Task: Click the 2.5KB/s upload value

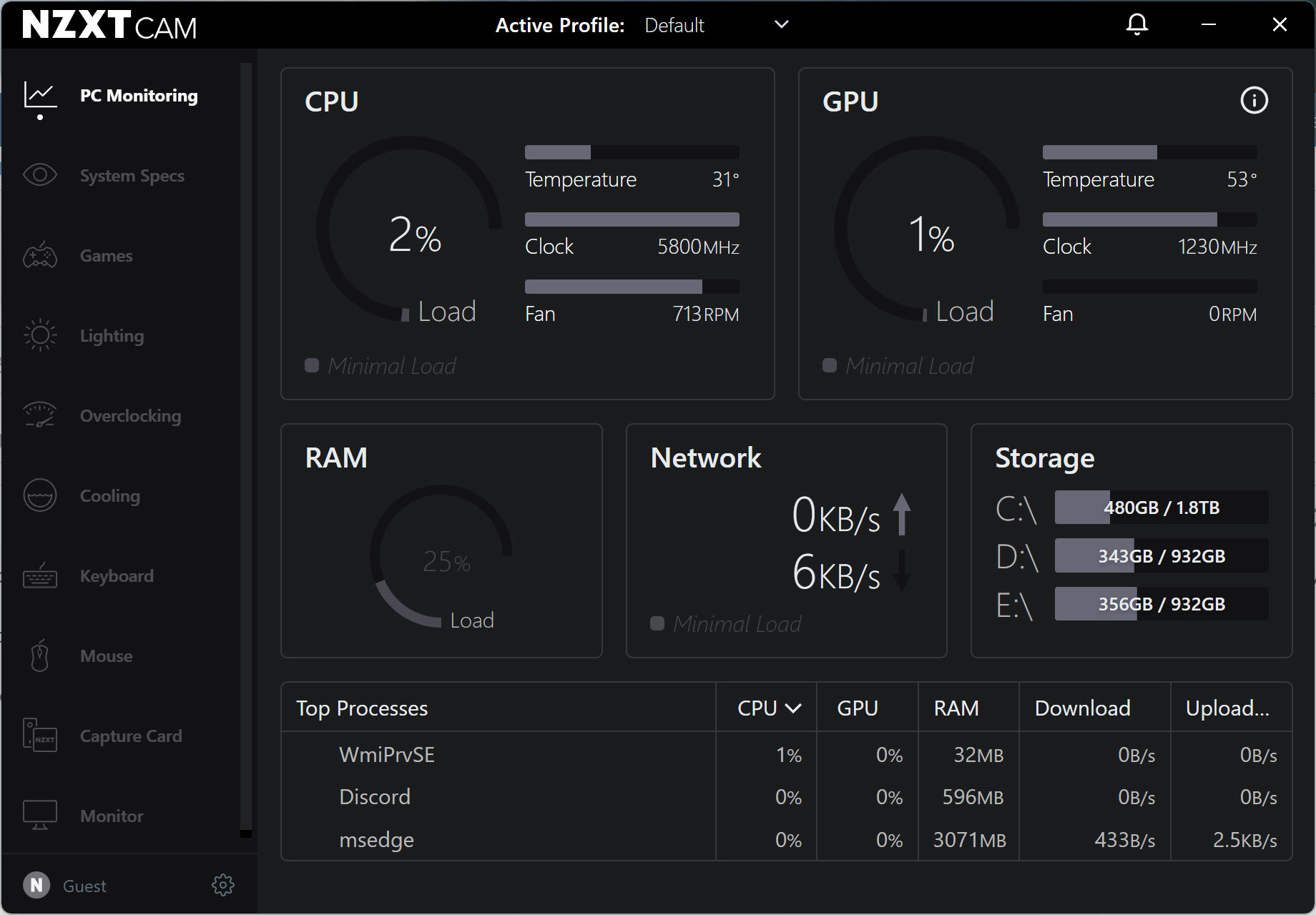Action: click(x=1244, y=840)
